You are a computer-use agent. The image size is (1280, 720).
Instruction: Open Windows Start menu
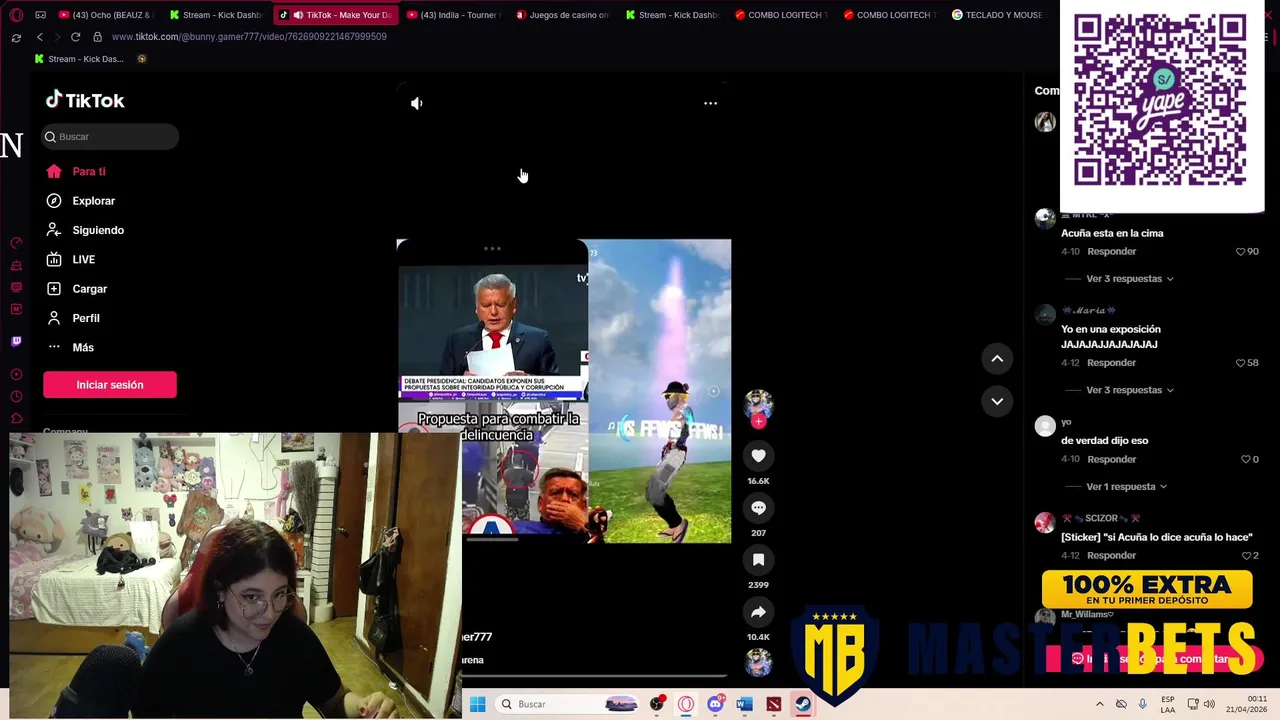pyautogui.click(x=477, y=704)
